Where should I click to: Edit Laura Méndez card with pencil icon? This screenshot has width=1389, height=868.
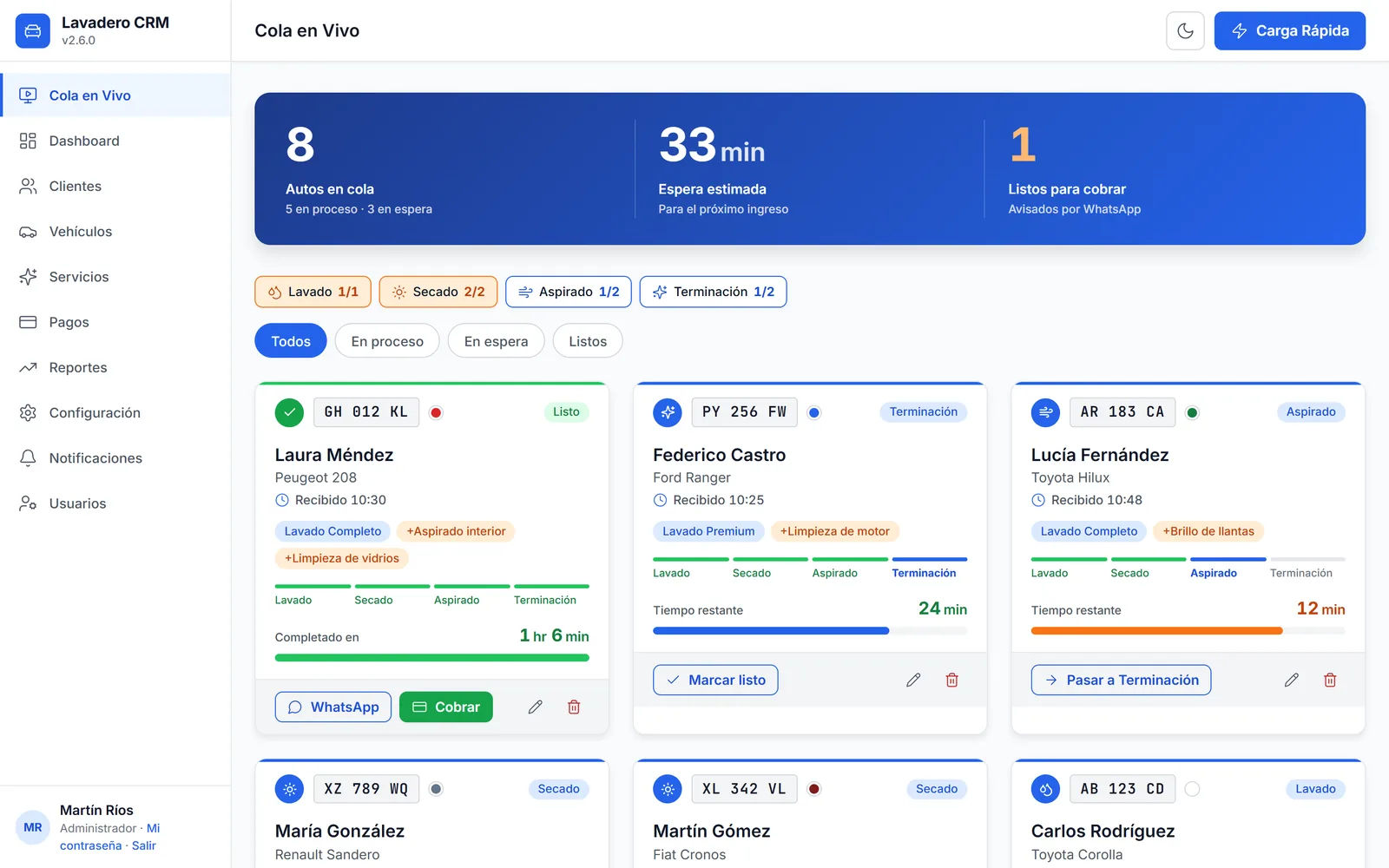(536, 707)
